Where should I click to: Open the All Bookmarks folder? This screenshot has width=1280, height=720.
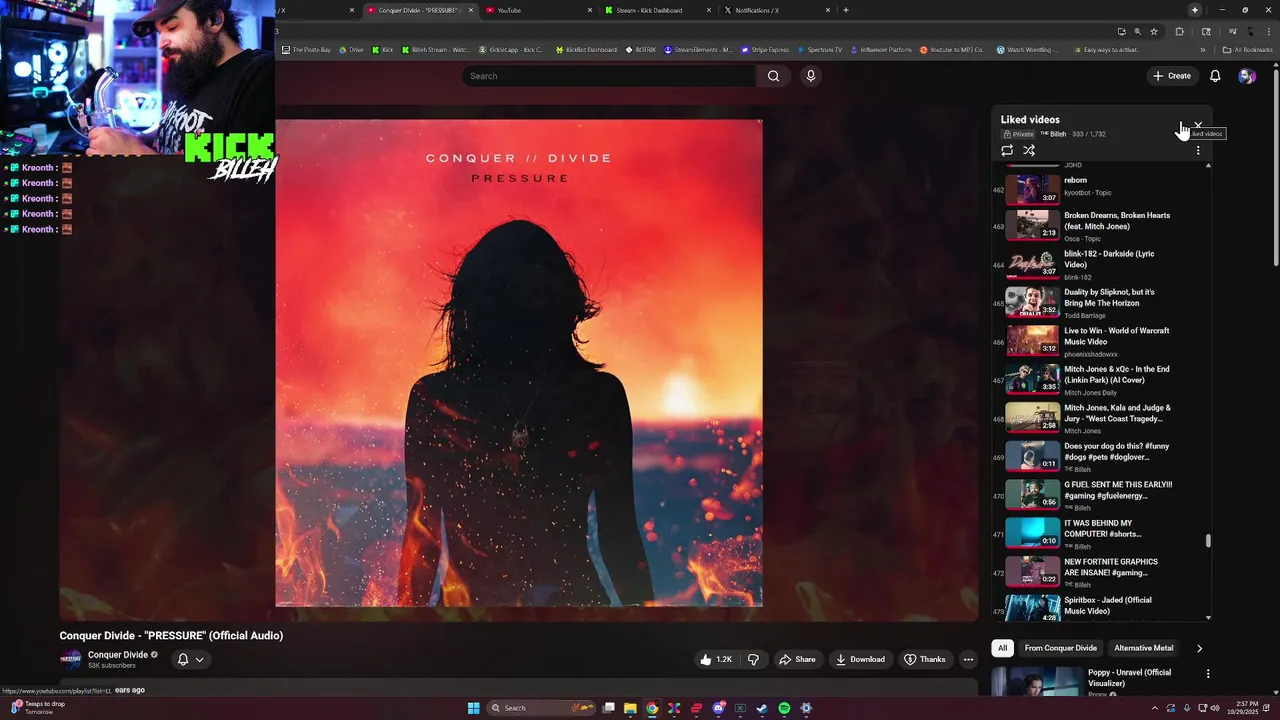coord(1248,49)
